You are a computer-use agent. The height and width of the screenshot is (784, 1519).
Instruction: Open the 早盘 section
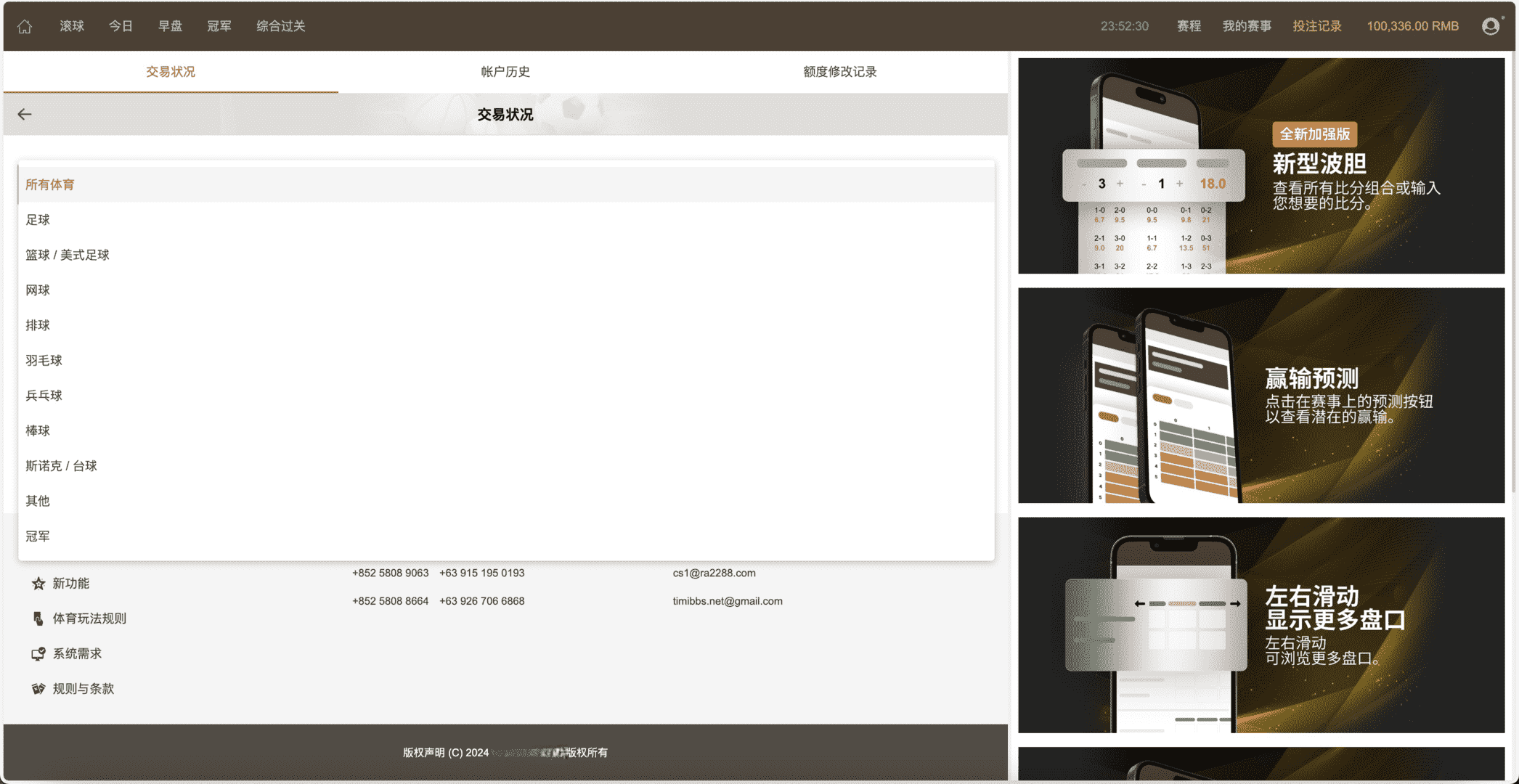click(170, 26)
